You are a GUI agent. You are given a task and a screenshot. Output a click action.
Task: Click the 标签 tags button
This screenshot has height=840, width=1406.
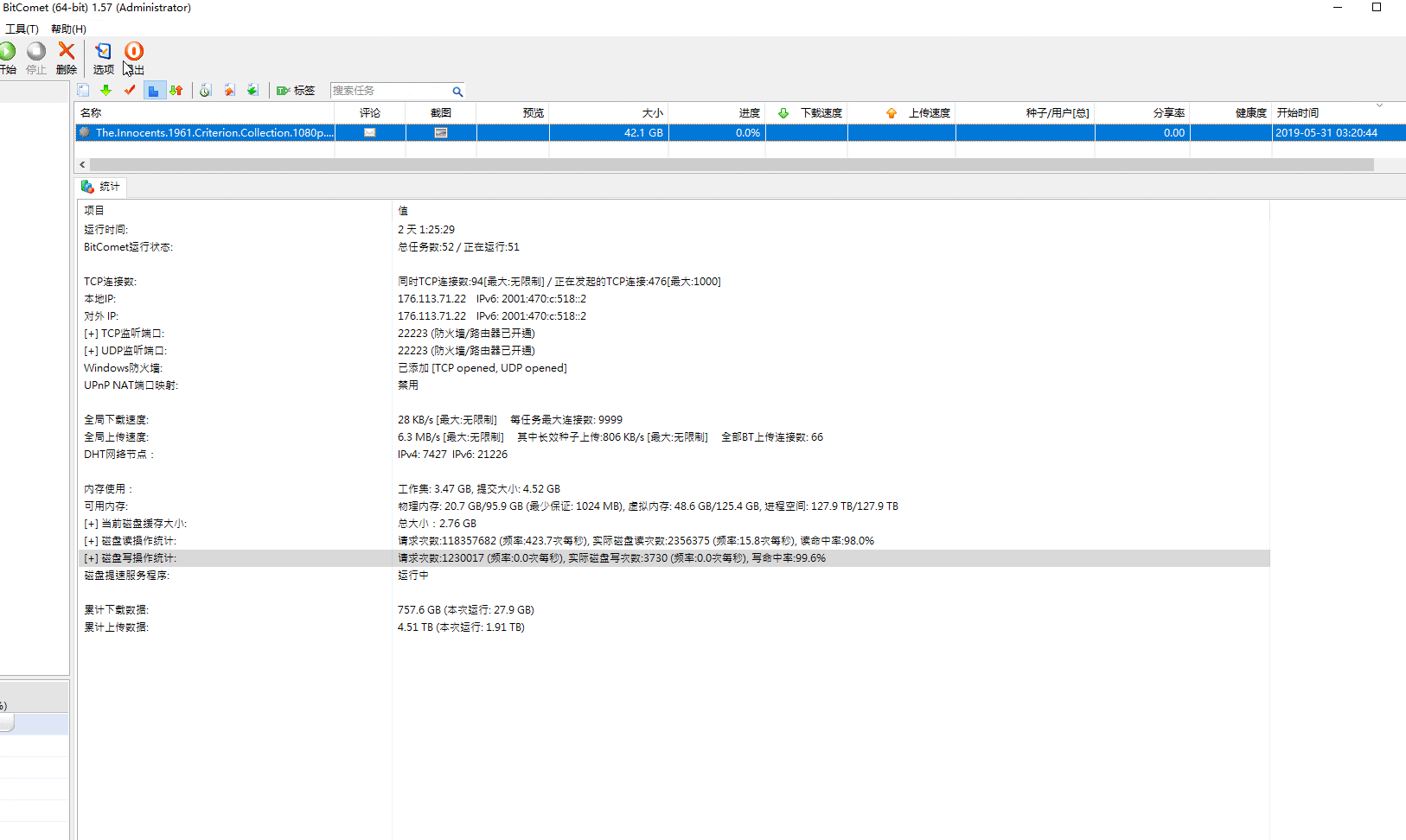[x=296, y=91]
